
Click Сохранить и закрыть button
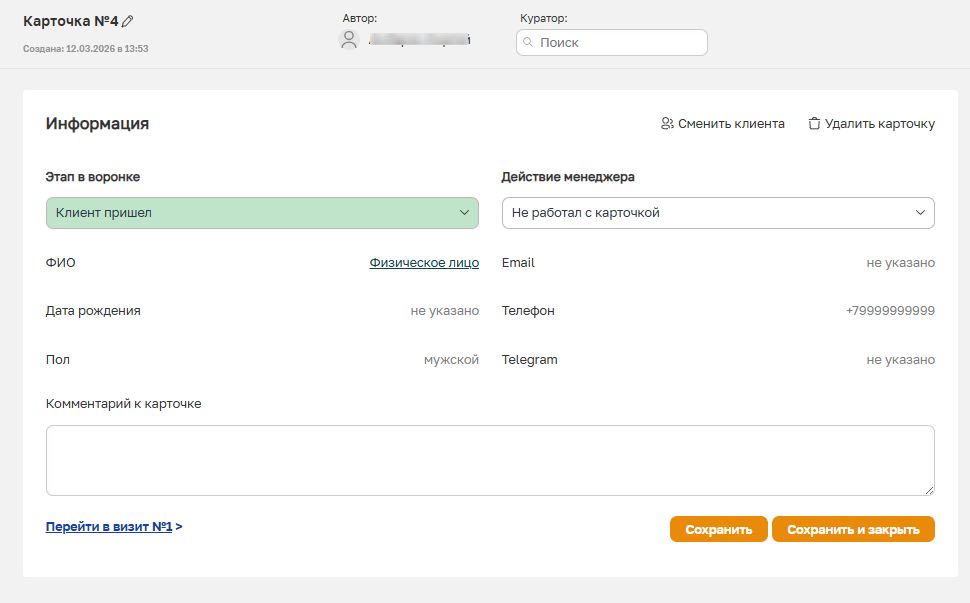click(852, 530)
